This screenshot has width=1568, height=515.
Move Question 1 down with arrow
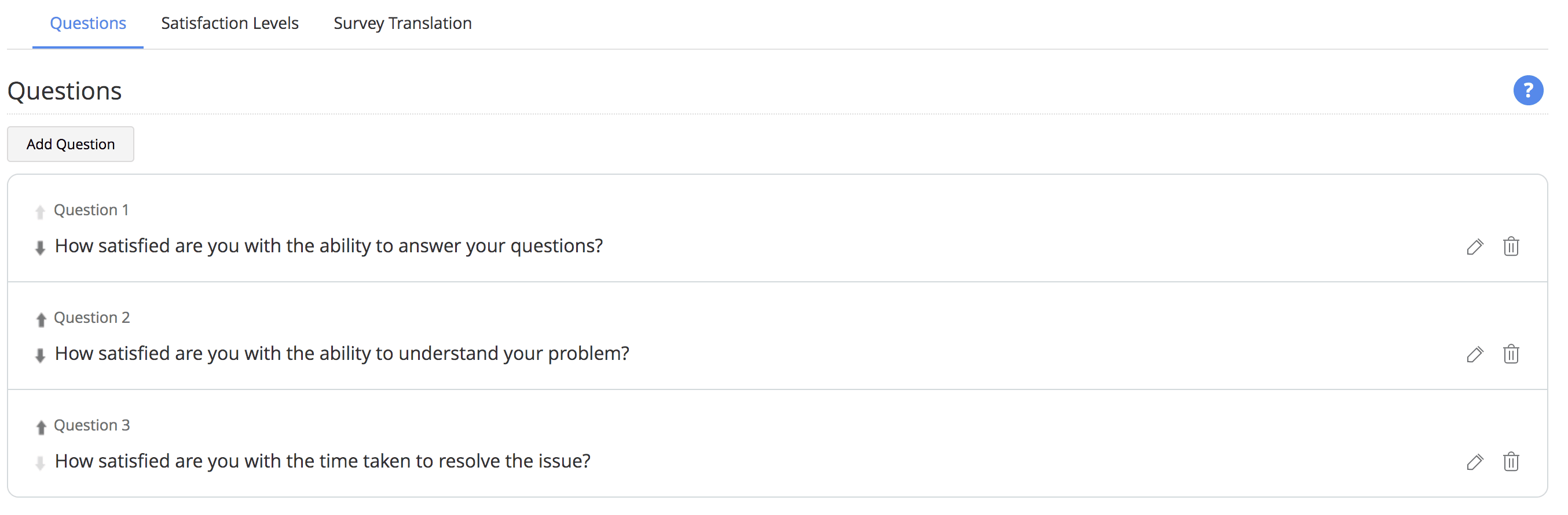tap(40, 248)
